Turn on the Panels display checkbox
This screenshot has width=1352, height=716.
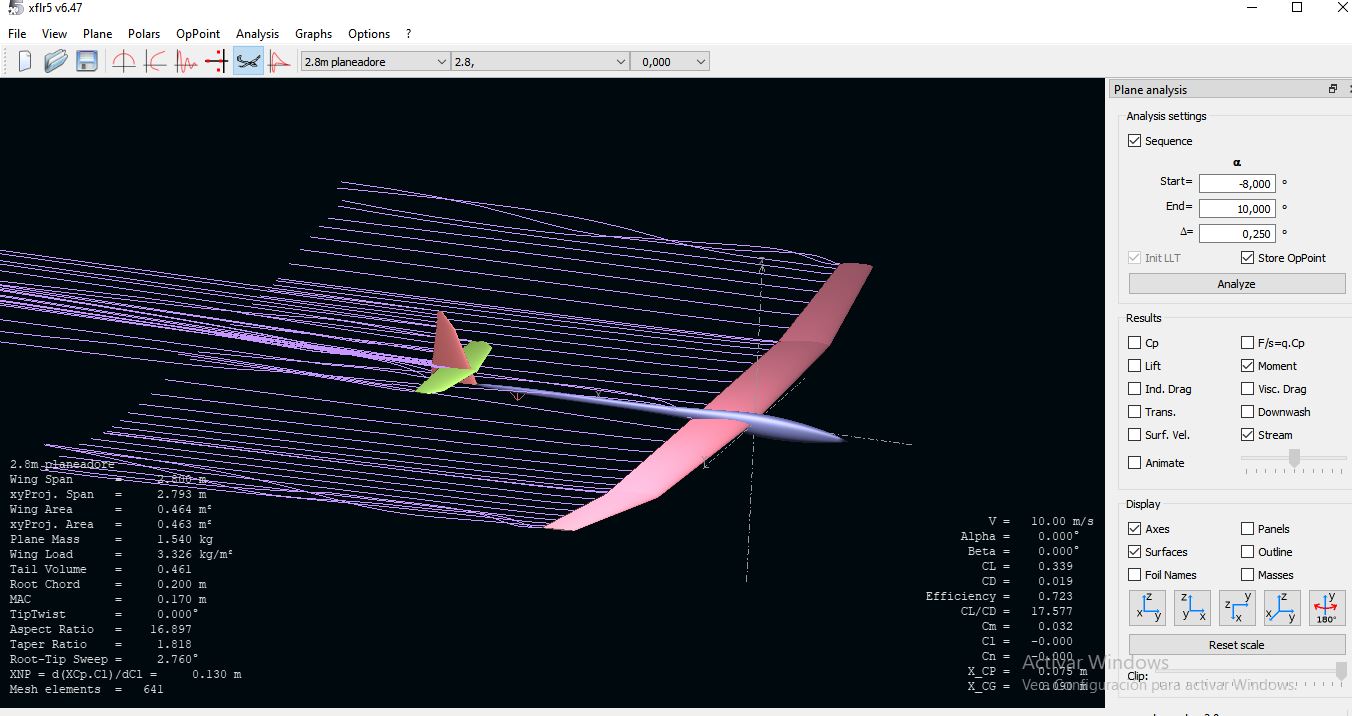(x=1247, y=529)
